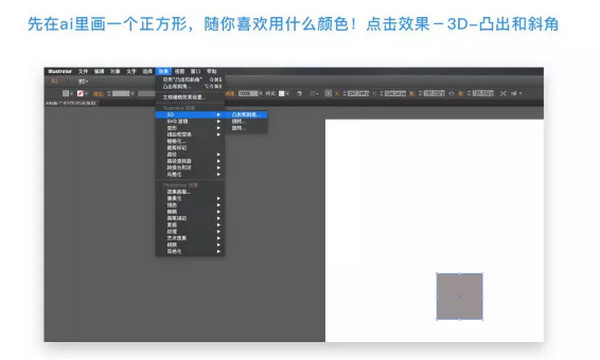Expand the 像素化 submenu
The image size is (600, 360).
[190, 198]
